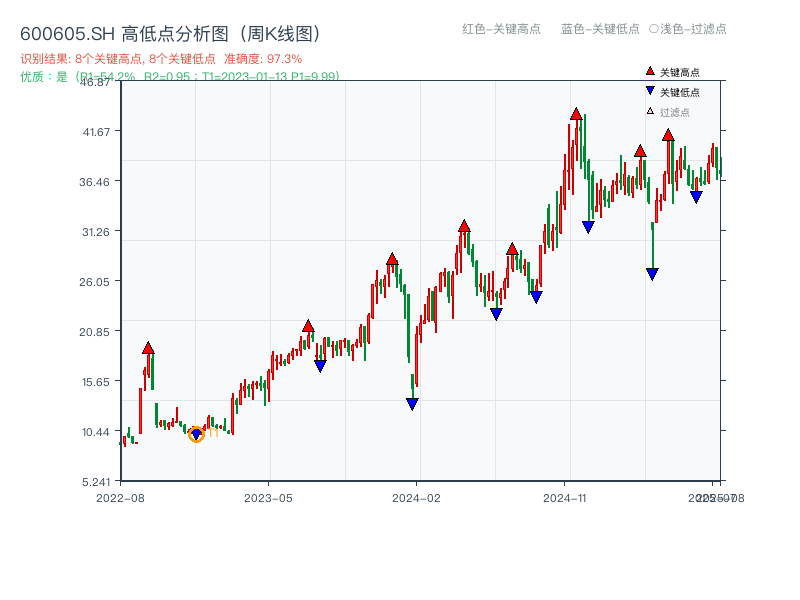Click the chart title 600605.SH 高低点分析图
The height and width of the screenshot is (600, 800).
(172, 34)
